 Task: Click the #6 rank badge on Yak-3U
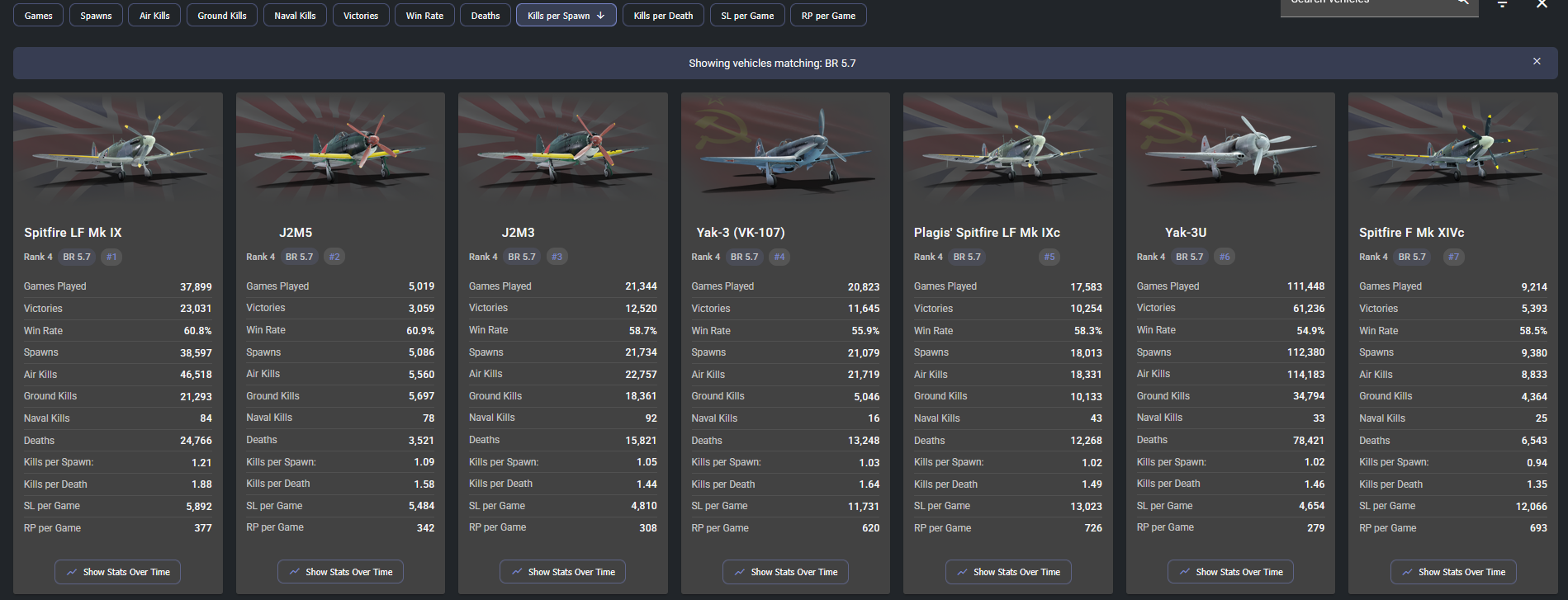1225,257
